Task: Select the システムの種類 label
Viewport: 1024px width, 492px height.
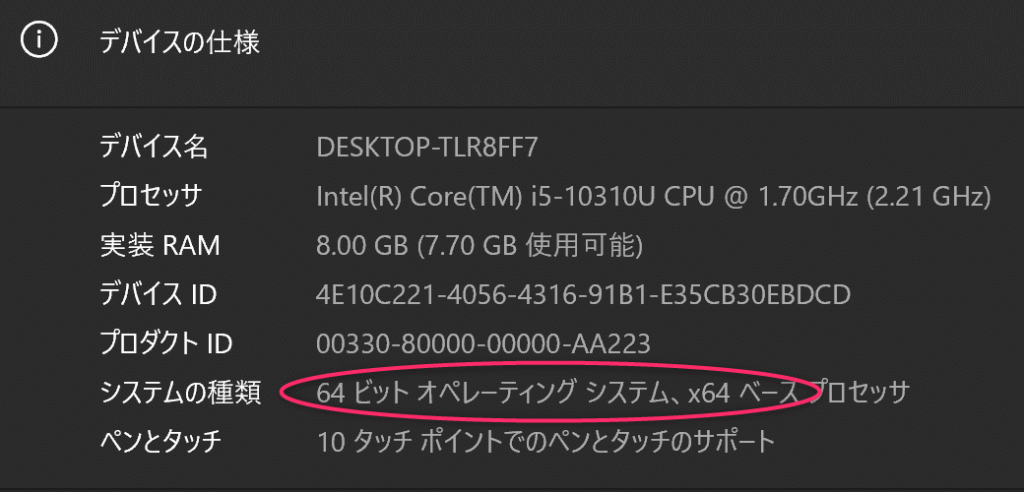Action: coord(180,393)
